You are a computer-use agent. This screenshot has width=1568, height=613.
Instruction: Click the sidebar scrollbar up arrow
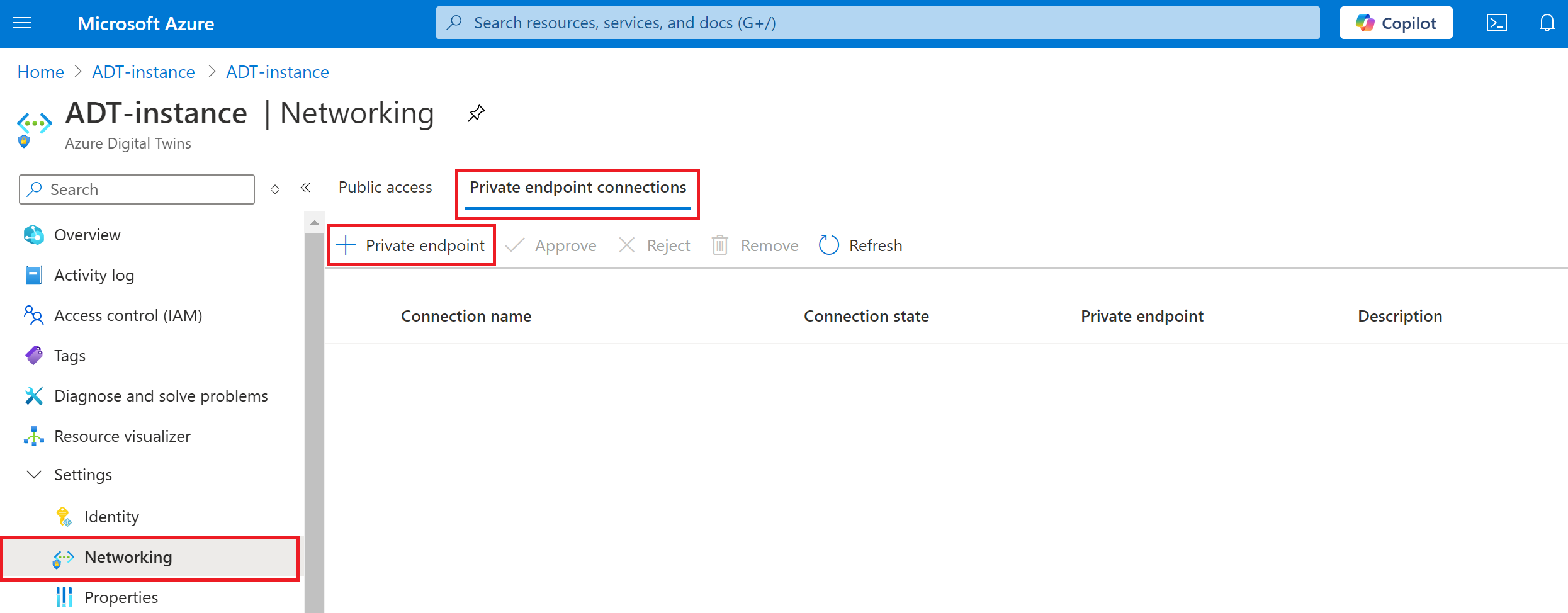tap(315, 223)
